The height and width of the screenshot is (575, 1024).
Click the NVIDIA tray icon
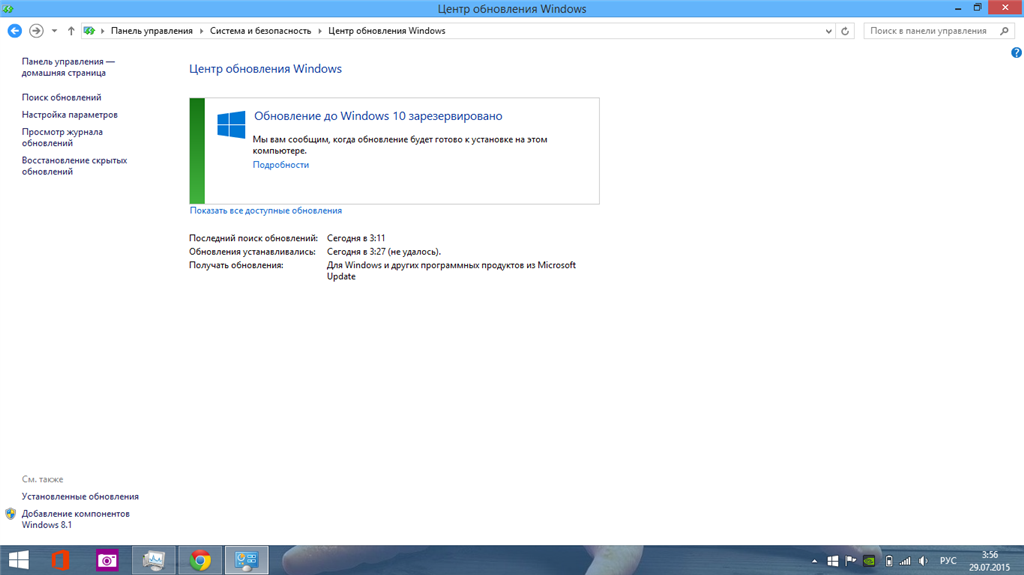[869, 561]
